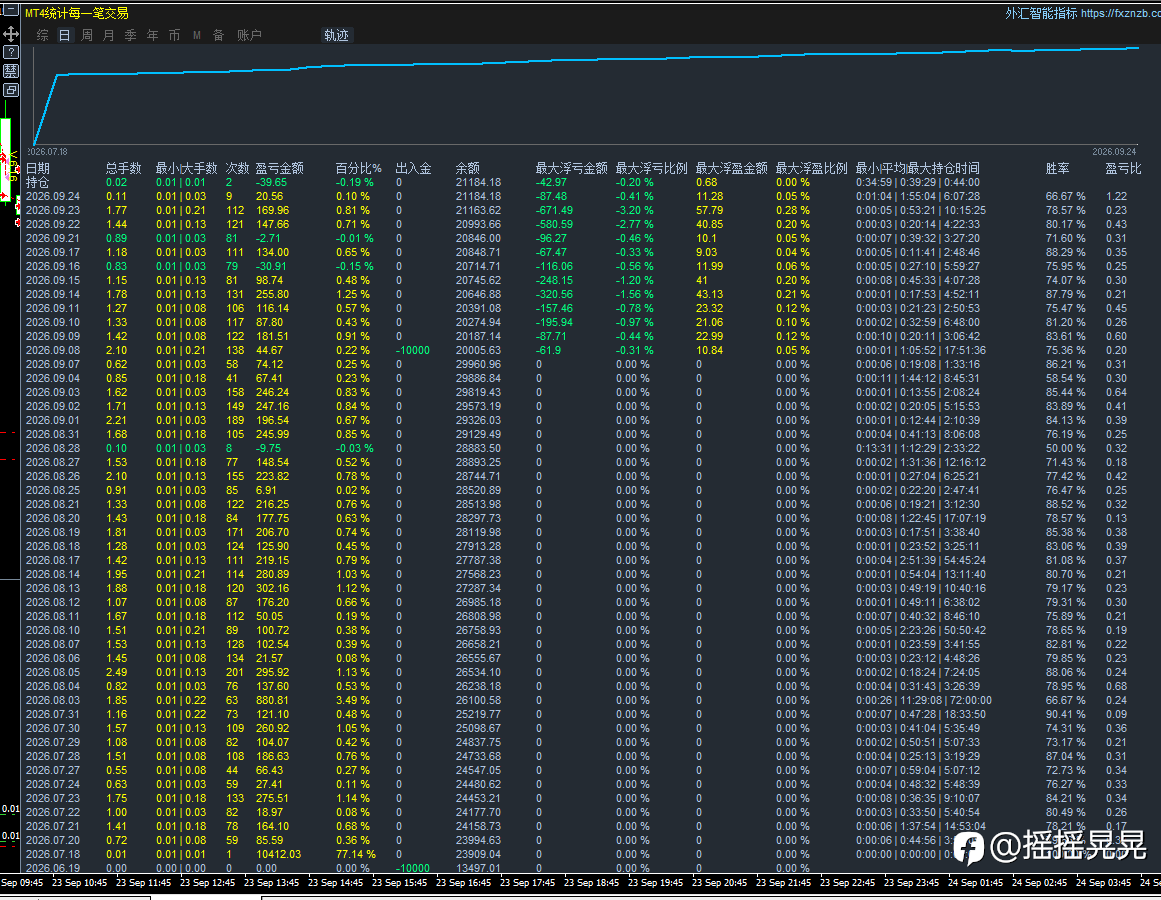Open the 账户 account tab
The height and width of the screenshot is (900, 1161).
coord(250,35)
